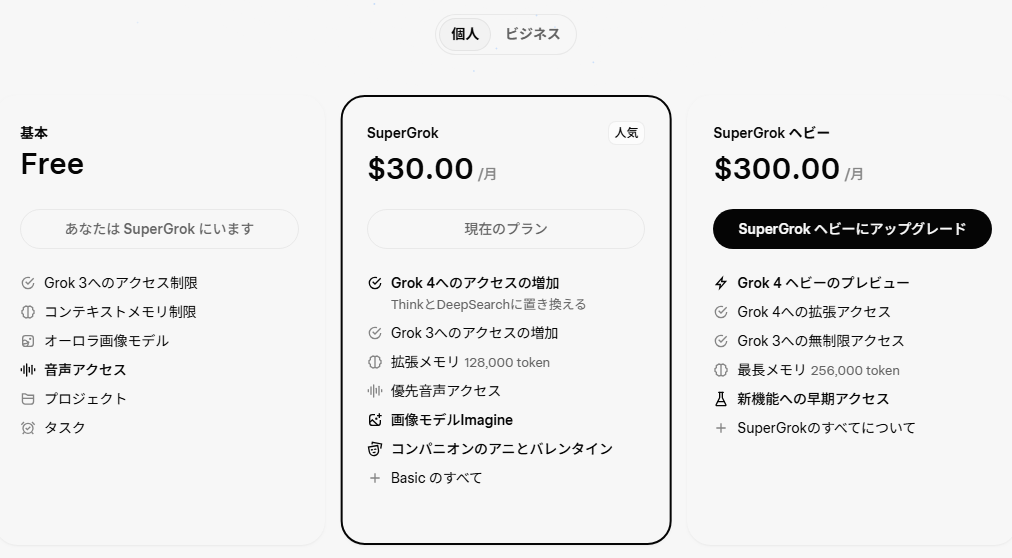Click the Imagine image model icon
Viewport: 1012px width, 558px height.
375,420
